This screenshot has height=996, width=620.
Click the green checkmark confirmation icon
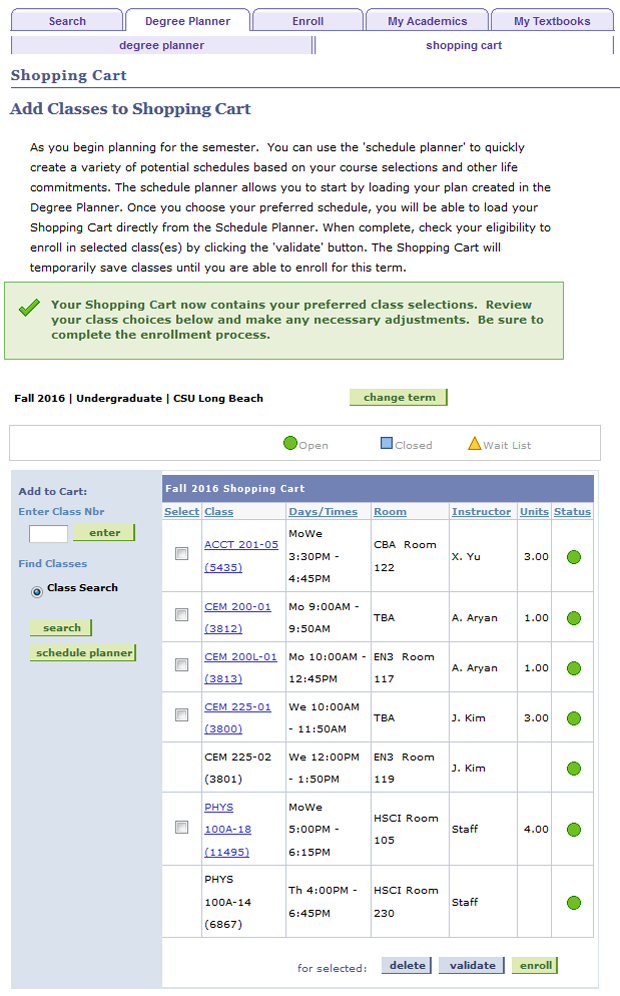pos(29,307)
